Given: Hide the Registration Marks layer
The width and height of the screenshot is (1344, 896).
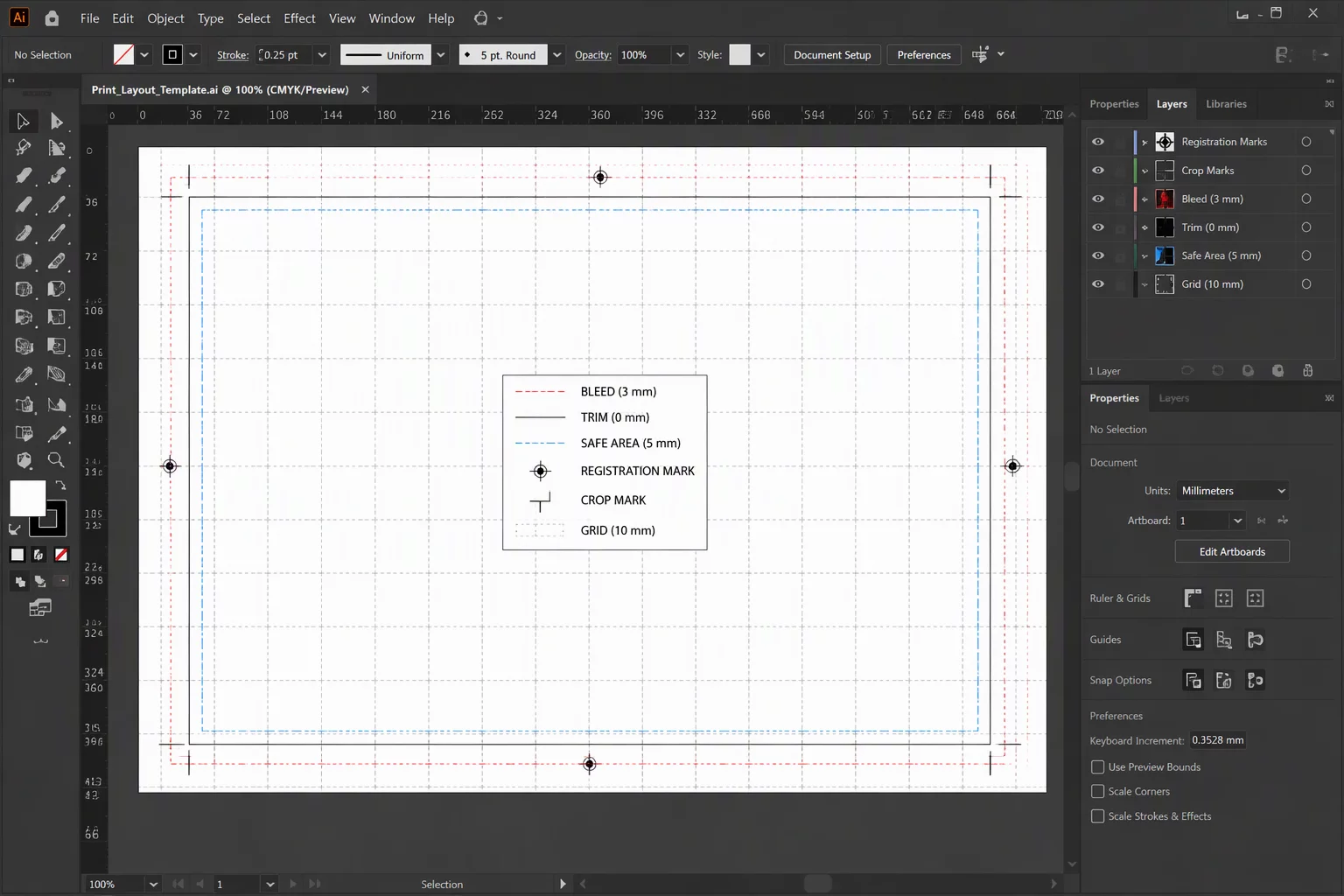Looking at the screenshot, I should [x=1098, y=142].
